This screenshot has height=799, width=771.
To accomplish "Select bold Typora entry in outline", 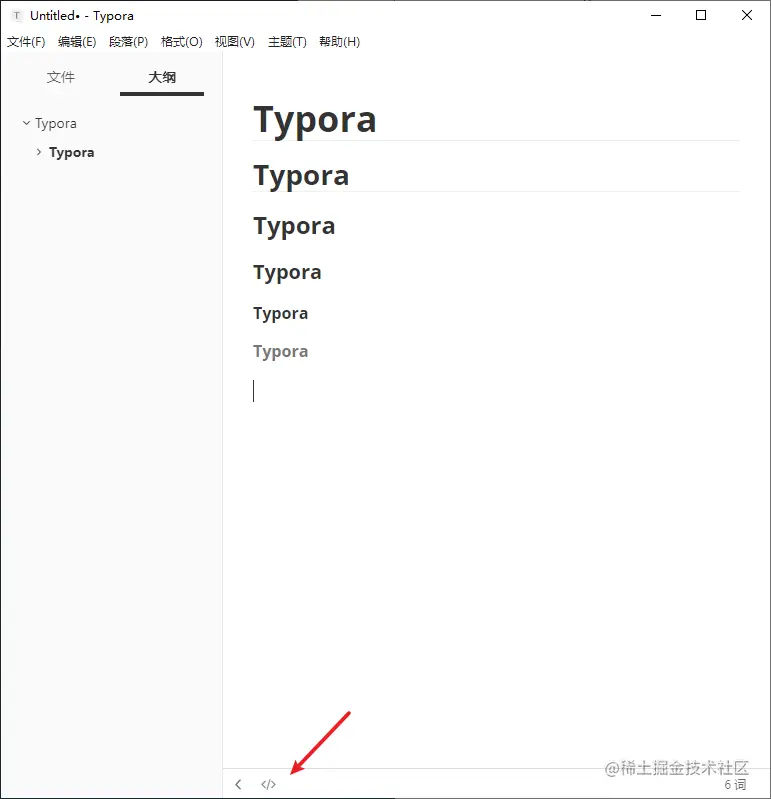I will [71, 152].
